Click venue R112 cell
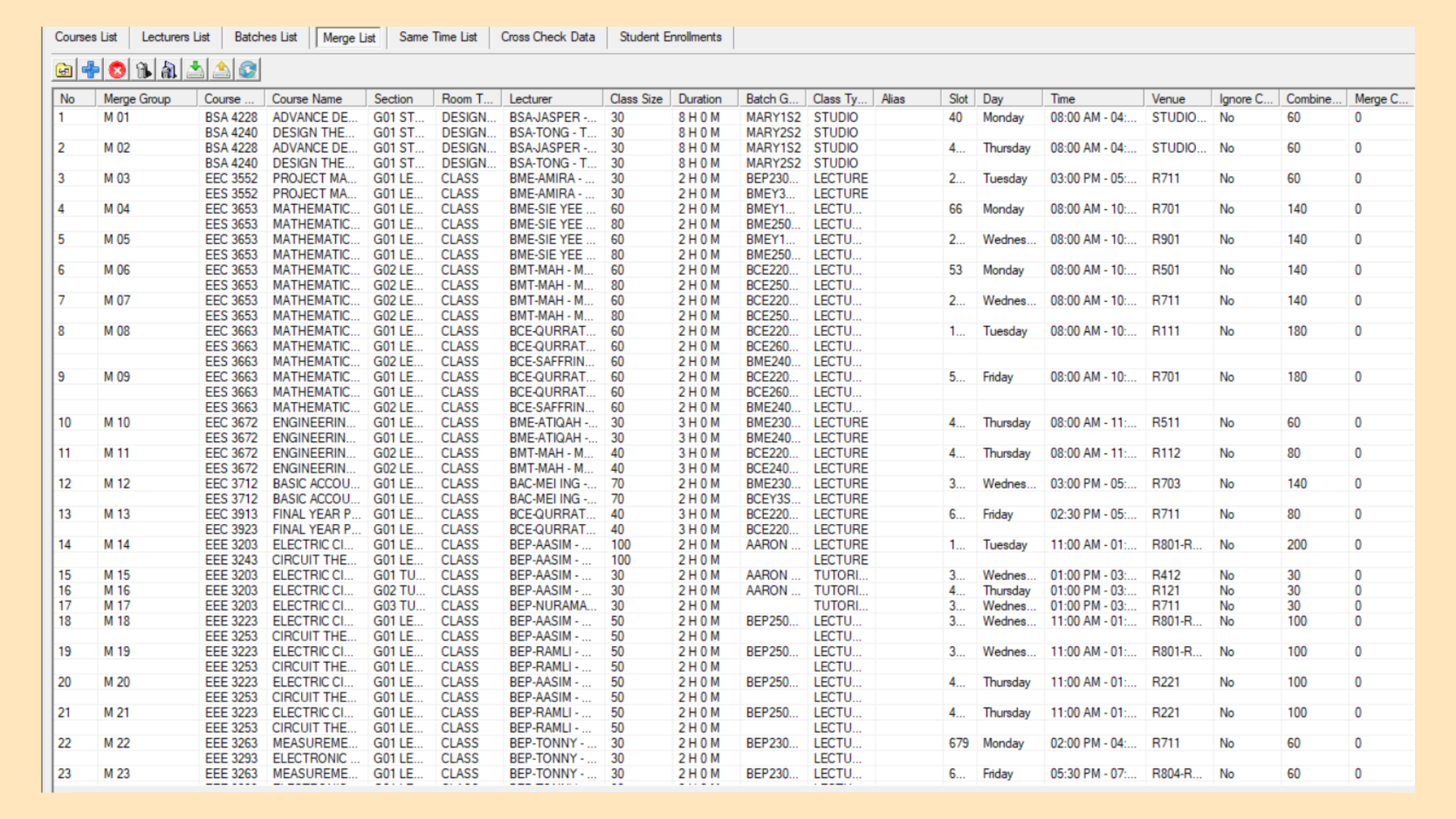Viewport: 1456px width, 819px height. pyautogui.click(x=1166, y=453)
